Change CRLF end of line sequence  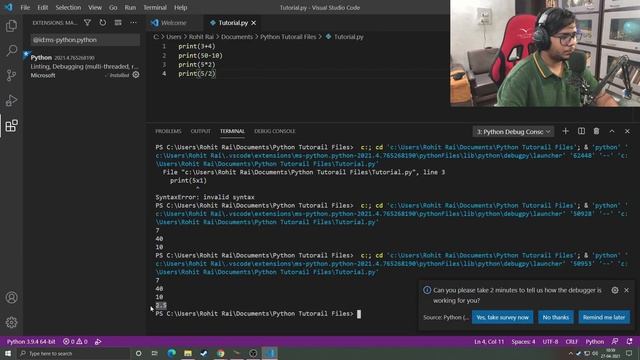(571, 342)
